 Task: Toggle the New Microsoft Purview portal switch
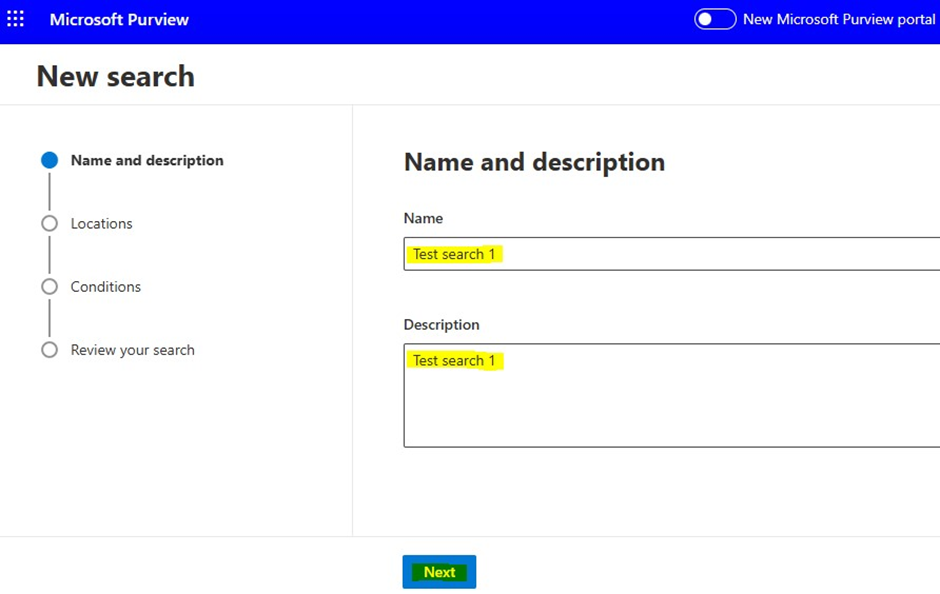pyautogui.click(x=715, y=19)
